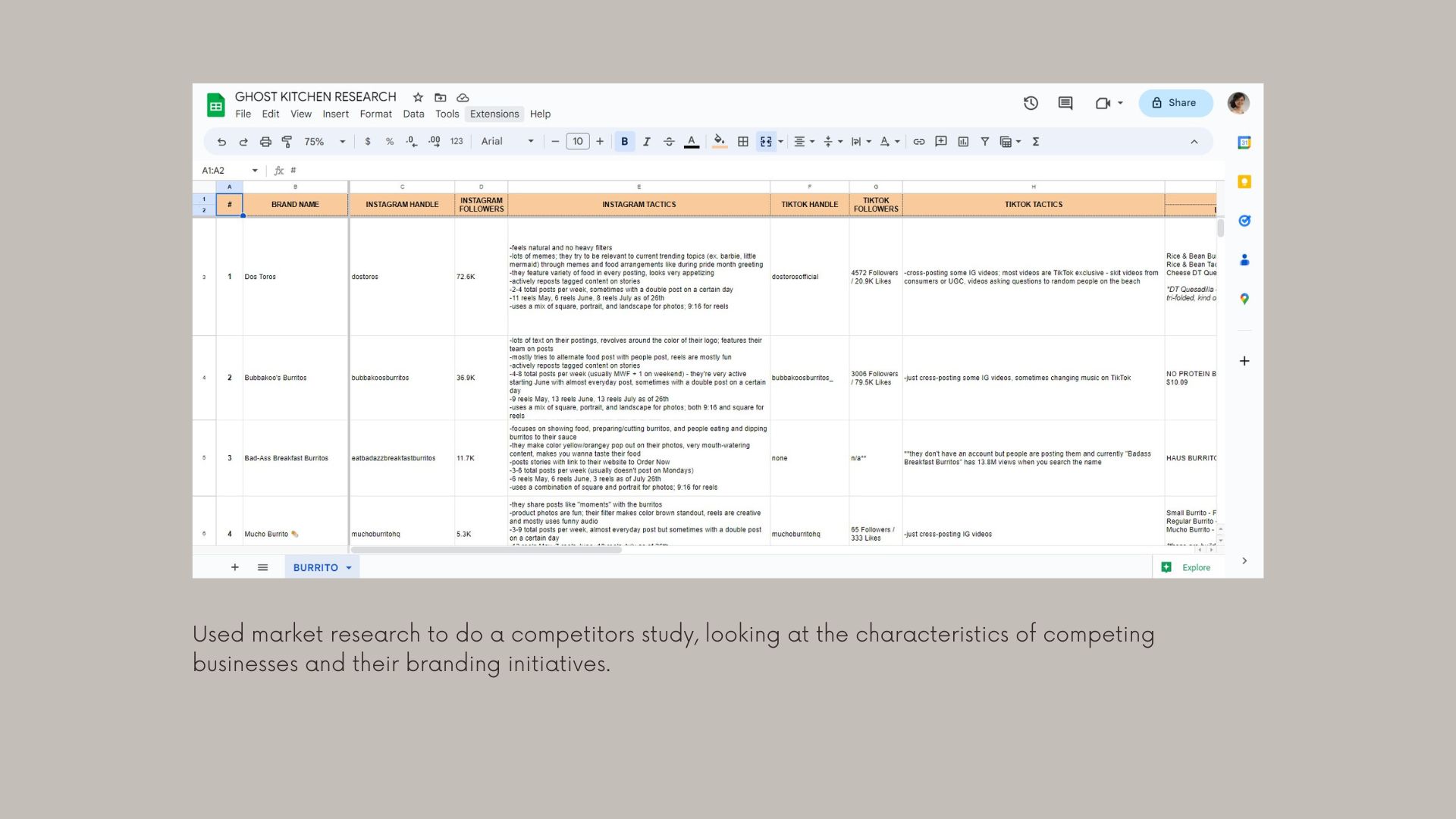Open the fill color paint bucket

[719, 142]
